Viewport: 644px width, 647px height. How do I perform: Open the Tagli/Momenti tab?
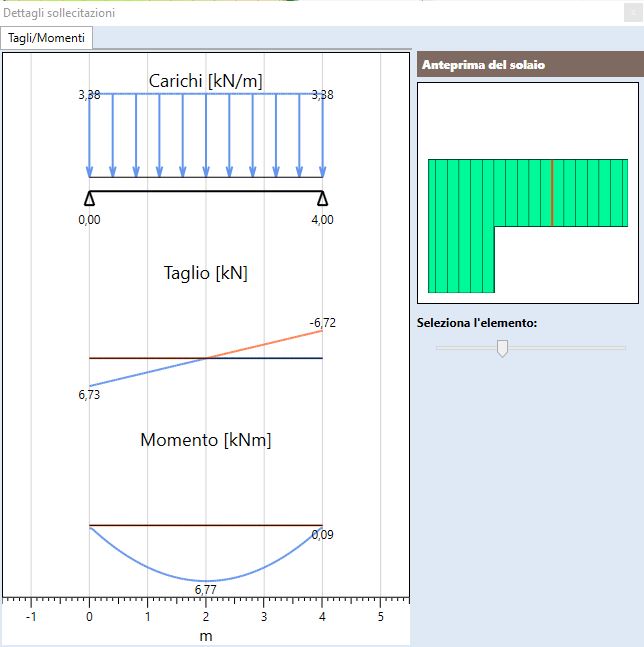pyautogui.click(x=47, y=38)
